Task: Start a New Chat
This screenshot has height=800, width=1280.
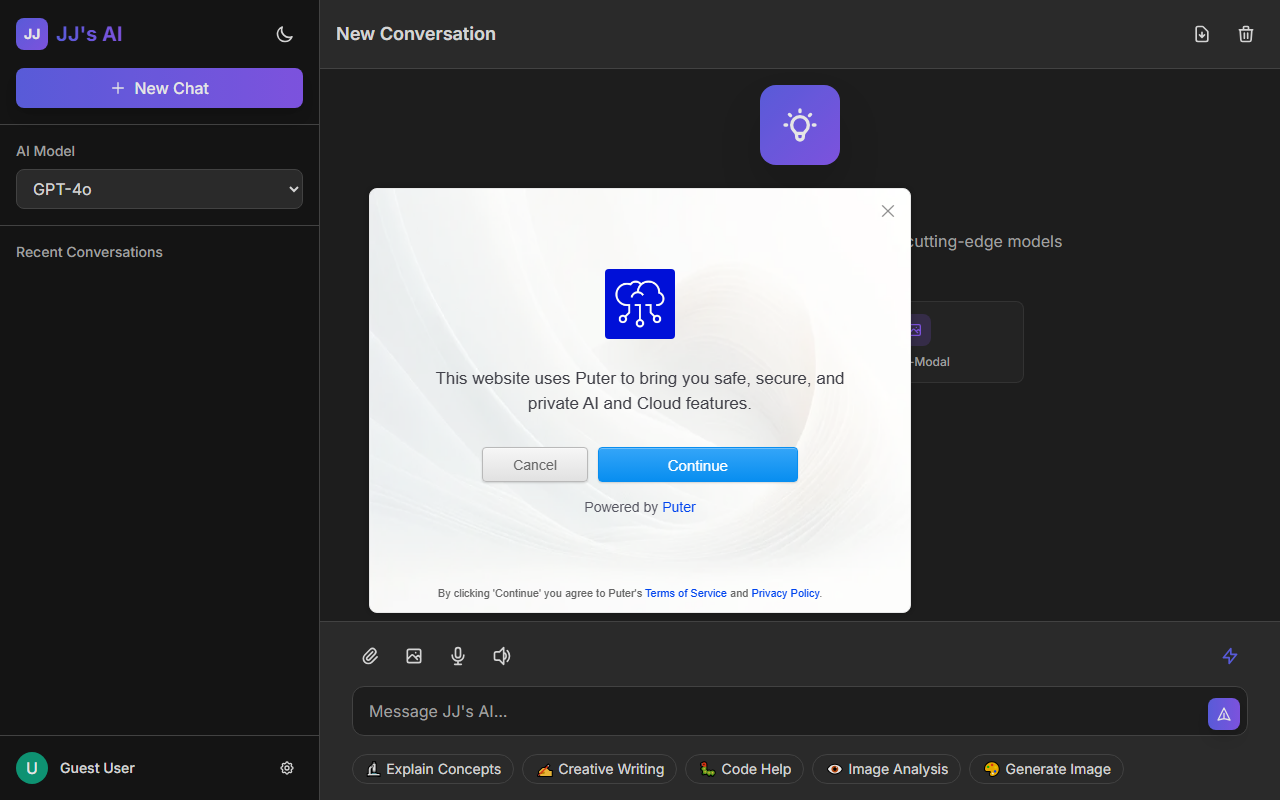Action: tap(159, 88)
